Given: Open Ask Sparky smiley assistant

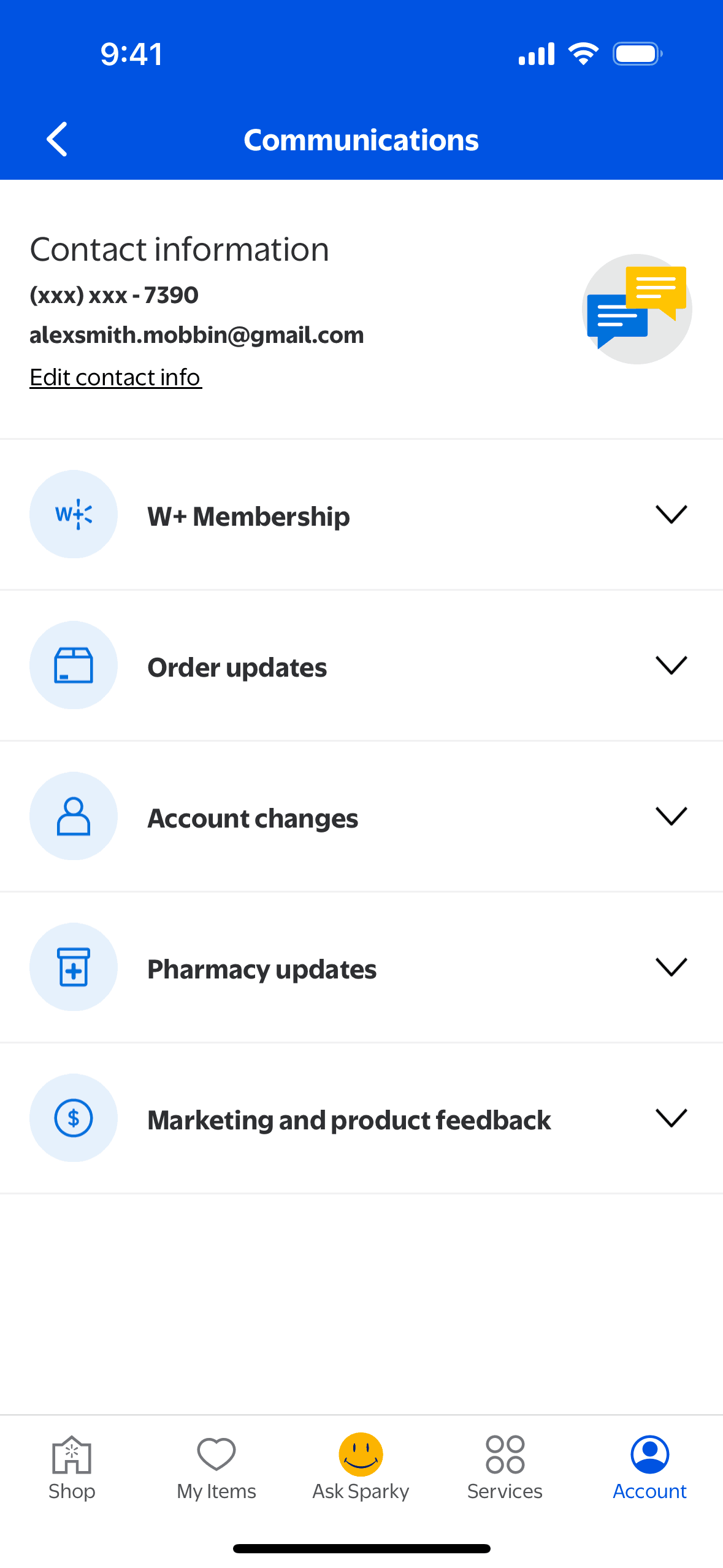Looking at the screenshot, I should [361, 1465].
